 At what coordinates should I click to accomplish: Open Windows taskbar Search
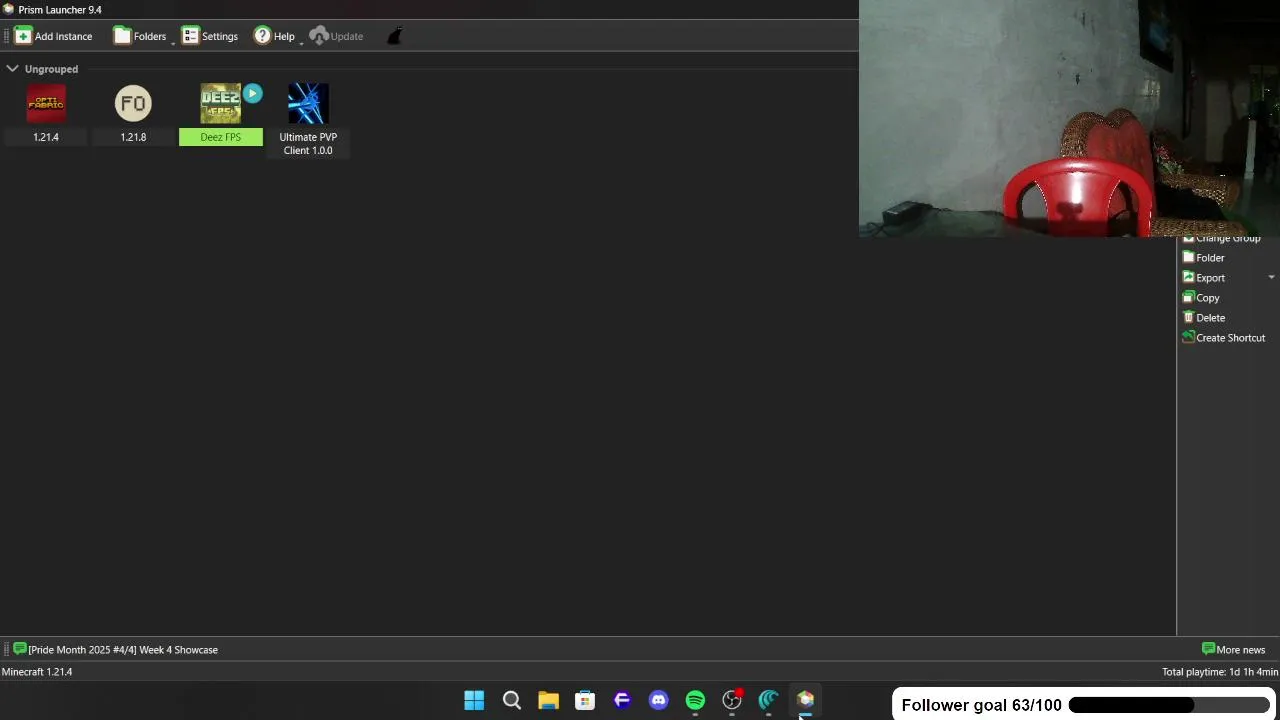[511, 700]
